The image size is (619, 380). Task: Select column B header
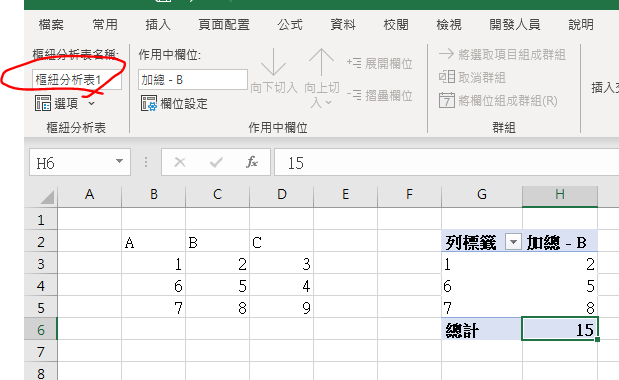point(154,195)
